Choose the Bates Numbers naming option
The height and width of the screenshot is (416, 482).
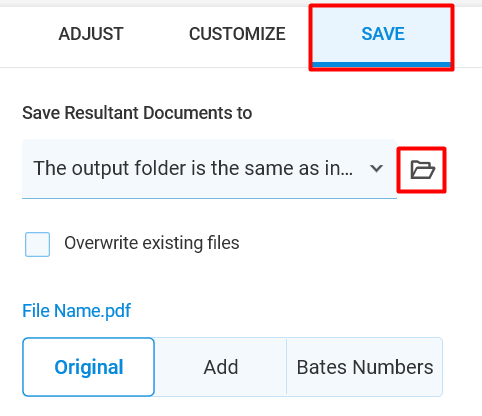pyautogui.click(x=365, y=367)
